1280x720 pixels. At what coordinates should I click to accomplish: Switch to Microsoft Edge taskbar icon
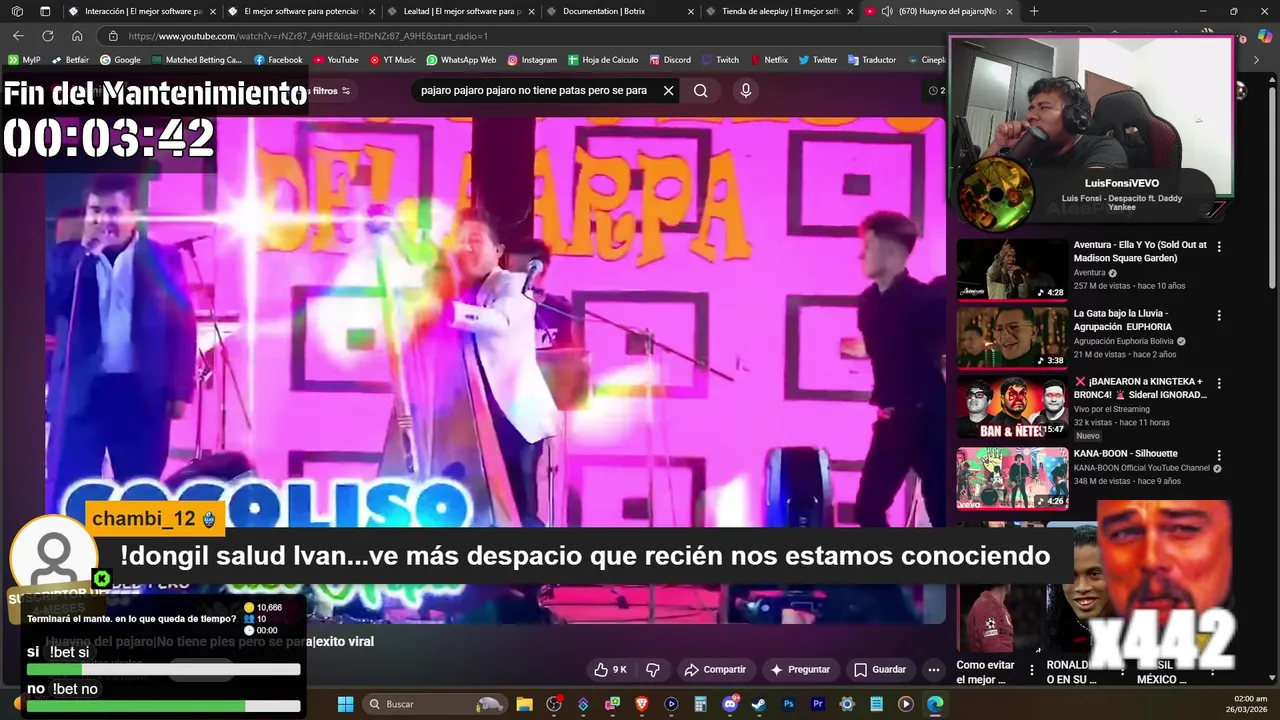pyautogui.click(x=935, y=704)
